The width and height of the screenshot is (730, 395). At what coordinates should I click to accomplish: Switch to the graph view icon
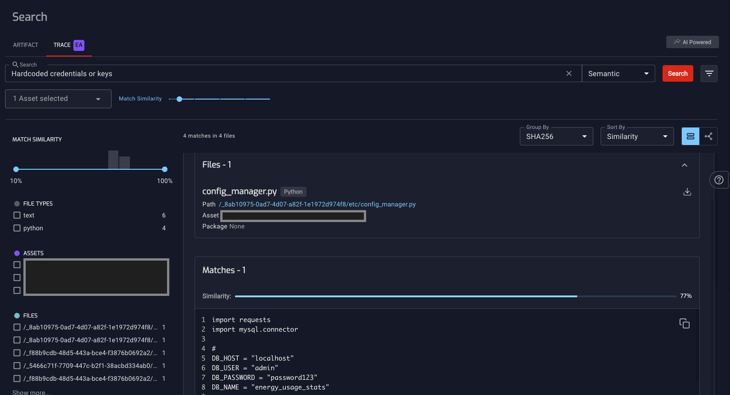(x=709, y=136)
